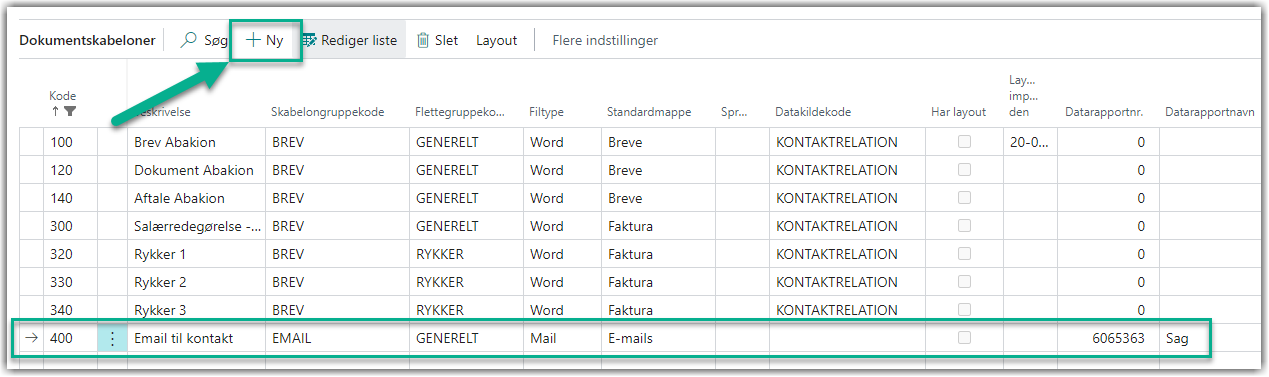1269x377 pixels.
Task: Toggle Har layout checkbox for Brev Abakion
Action: point(964,142)
